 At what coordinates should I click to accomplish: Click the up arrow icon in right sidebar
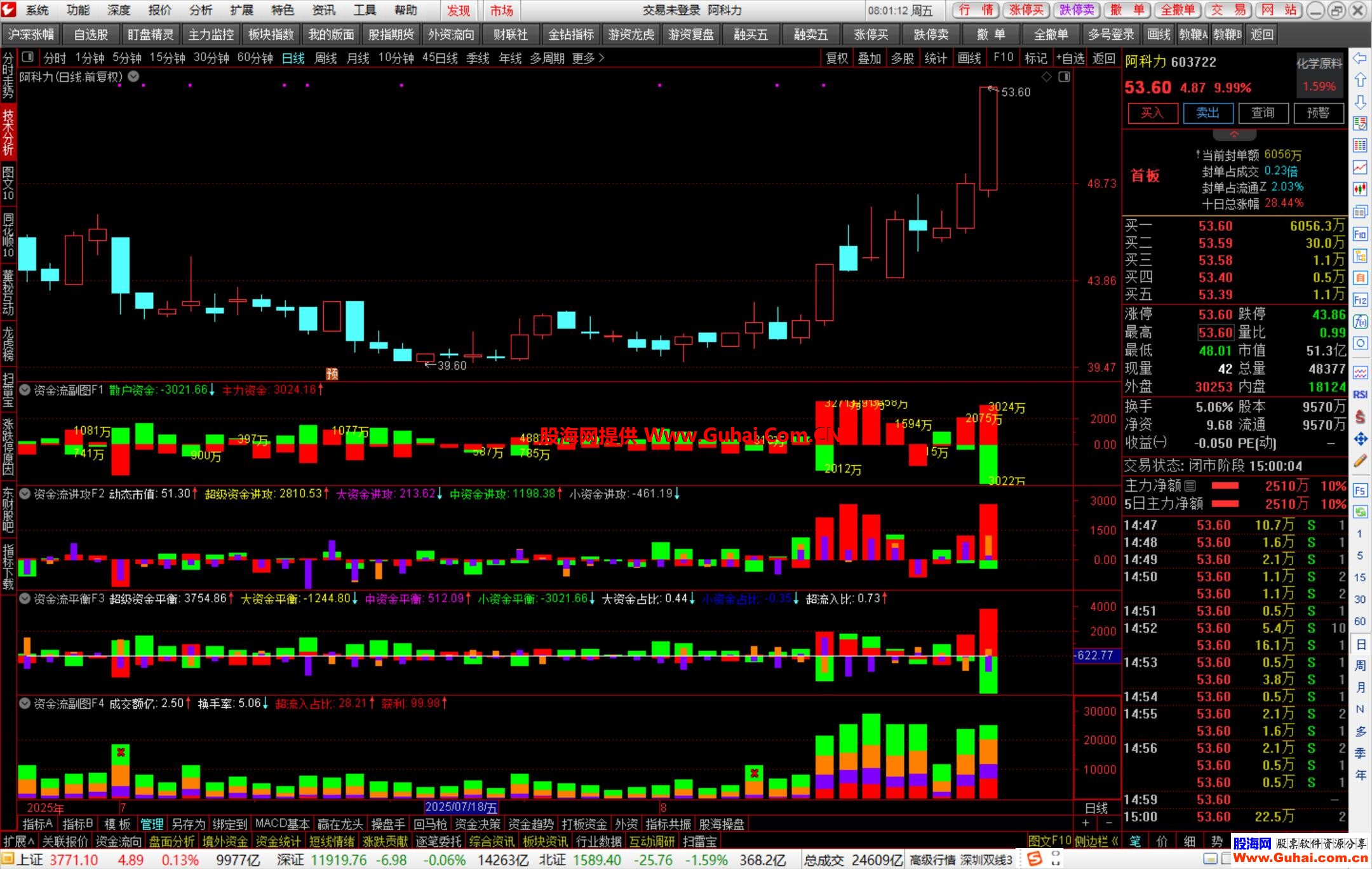1360,80
